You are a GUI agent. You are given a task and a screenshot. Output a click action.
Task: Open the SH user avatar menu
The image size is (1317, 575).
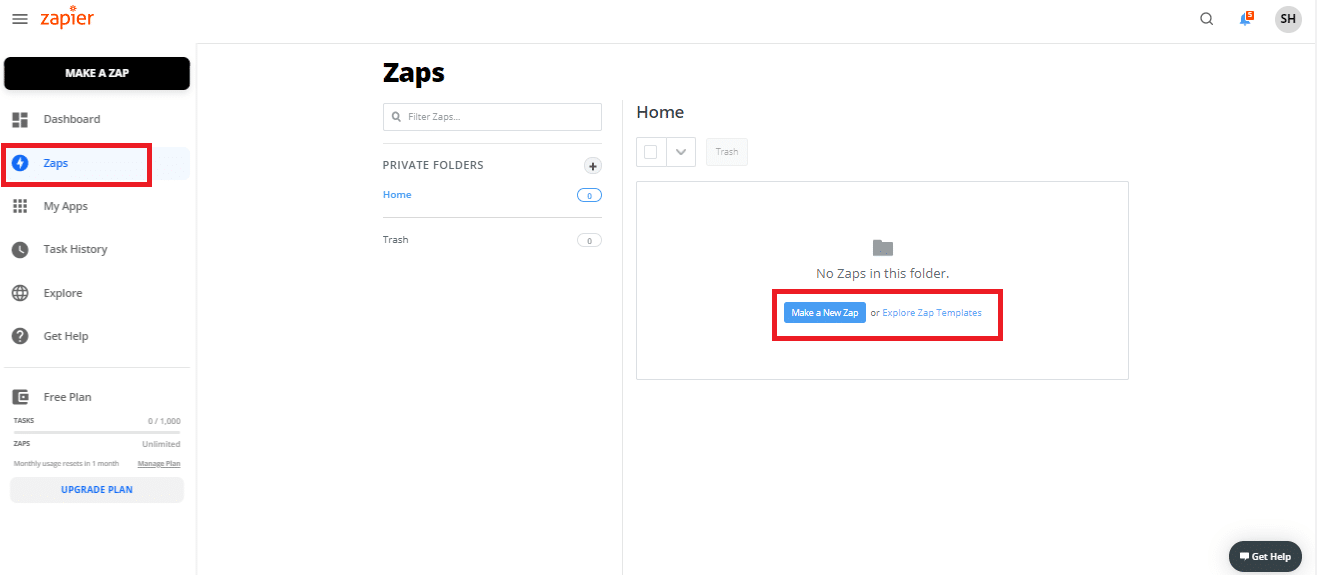1288,19
